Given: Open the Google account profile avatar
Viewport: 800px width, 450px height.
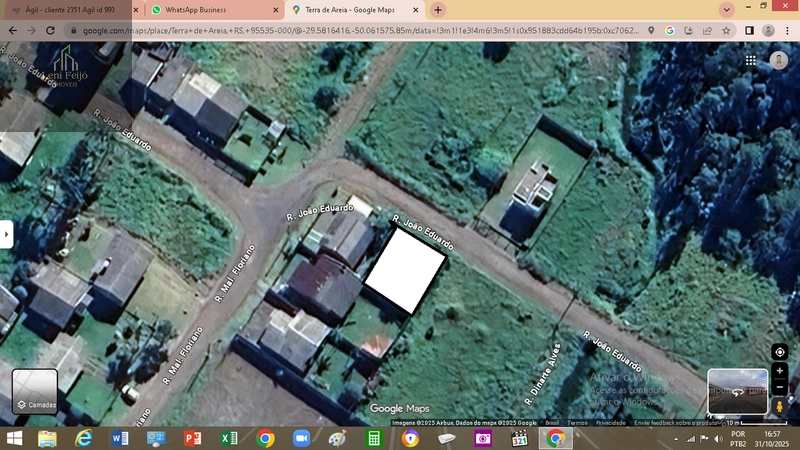Looking at the screenshot, I should click(x=779, y=60).
